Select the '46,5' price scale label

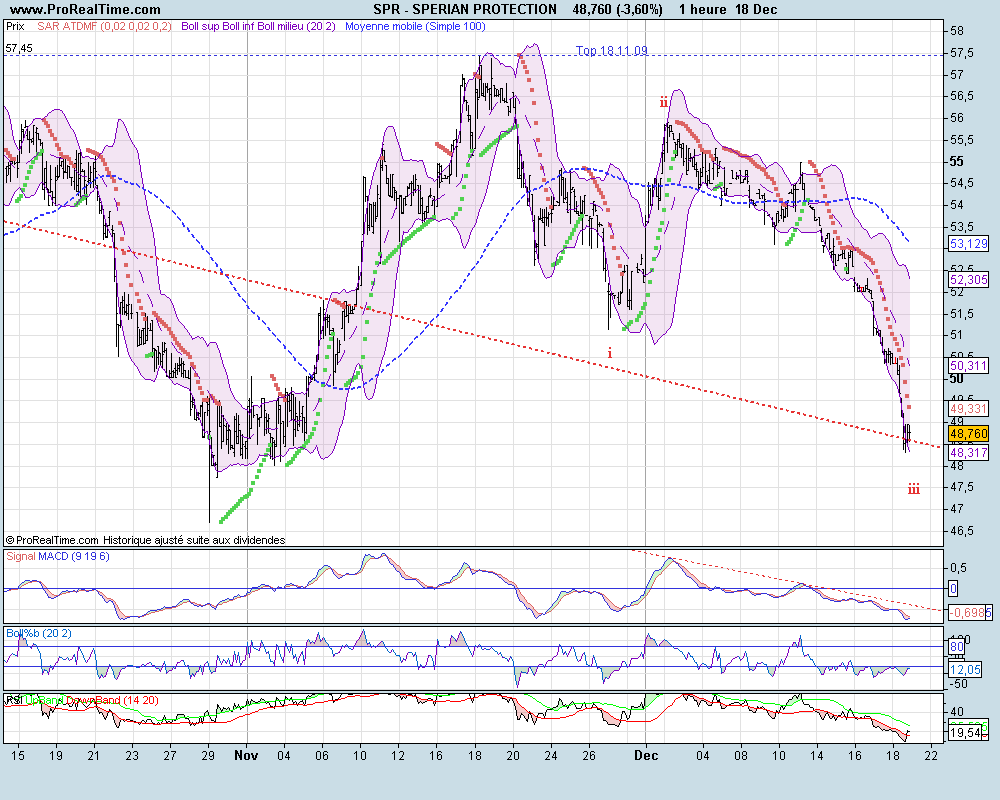click(962, 531)
